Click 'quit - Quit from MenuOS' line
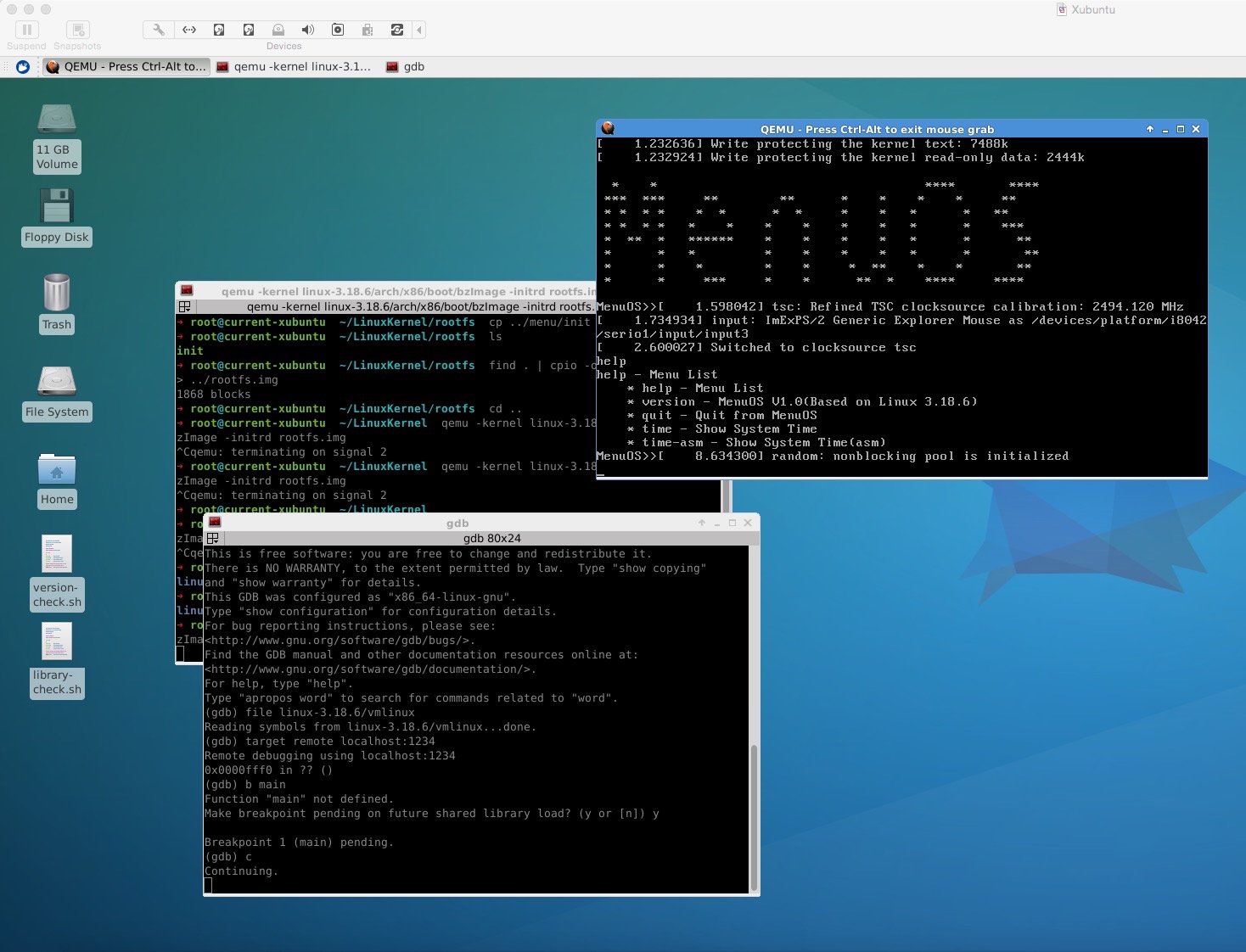The width and height of the screenshot is (1246, 952). (x=722, y=415)
